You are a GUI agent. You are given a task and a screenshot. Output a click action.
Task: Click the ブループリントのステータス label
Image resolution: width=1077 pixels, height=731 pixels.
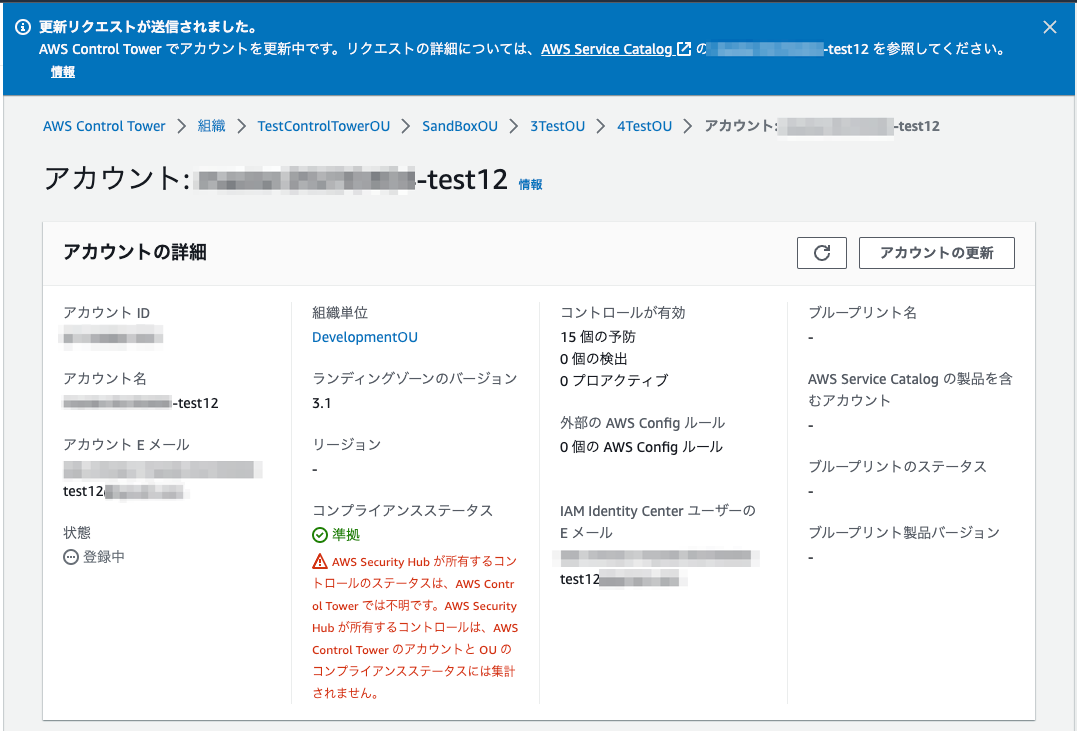coord(897,466)
